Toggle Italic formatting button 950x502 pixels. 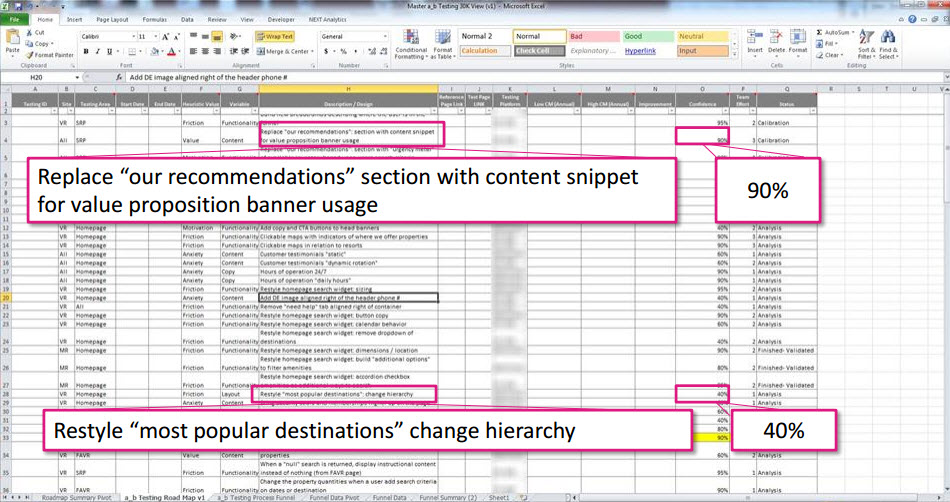(97, 51)
